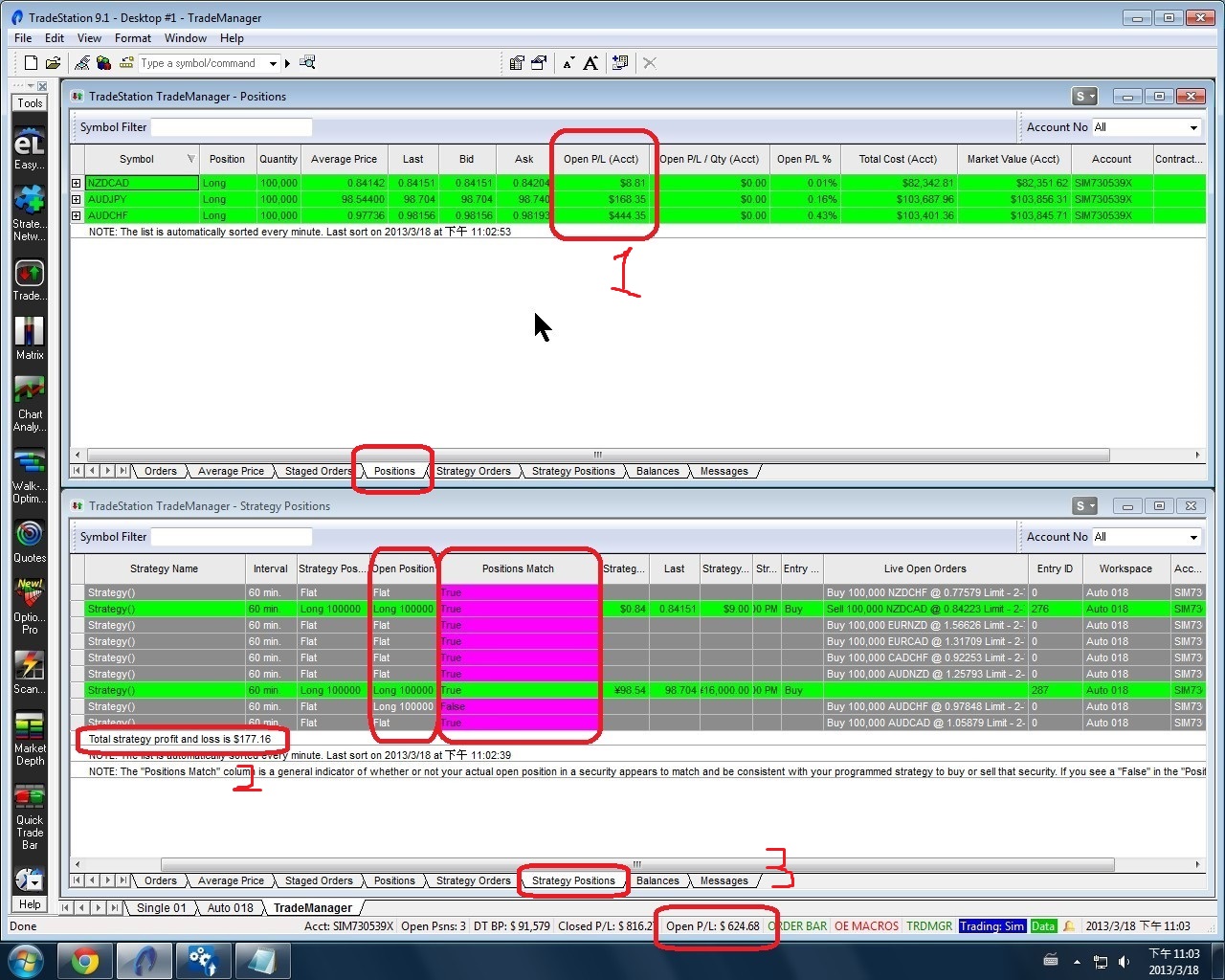Click the increase font size icon
1225x980 pixels.
590,63
